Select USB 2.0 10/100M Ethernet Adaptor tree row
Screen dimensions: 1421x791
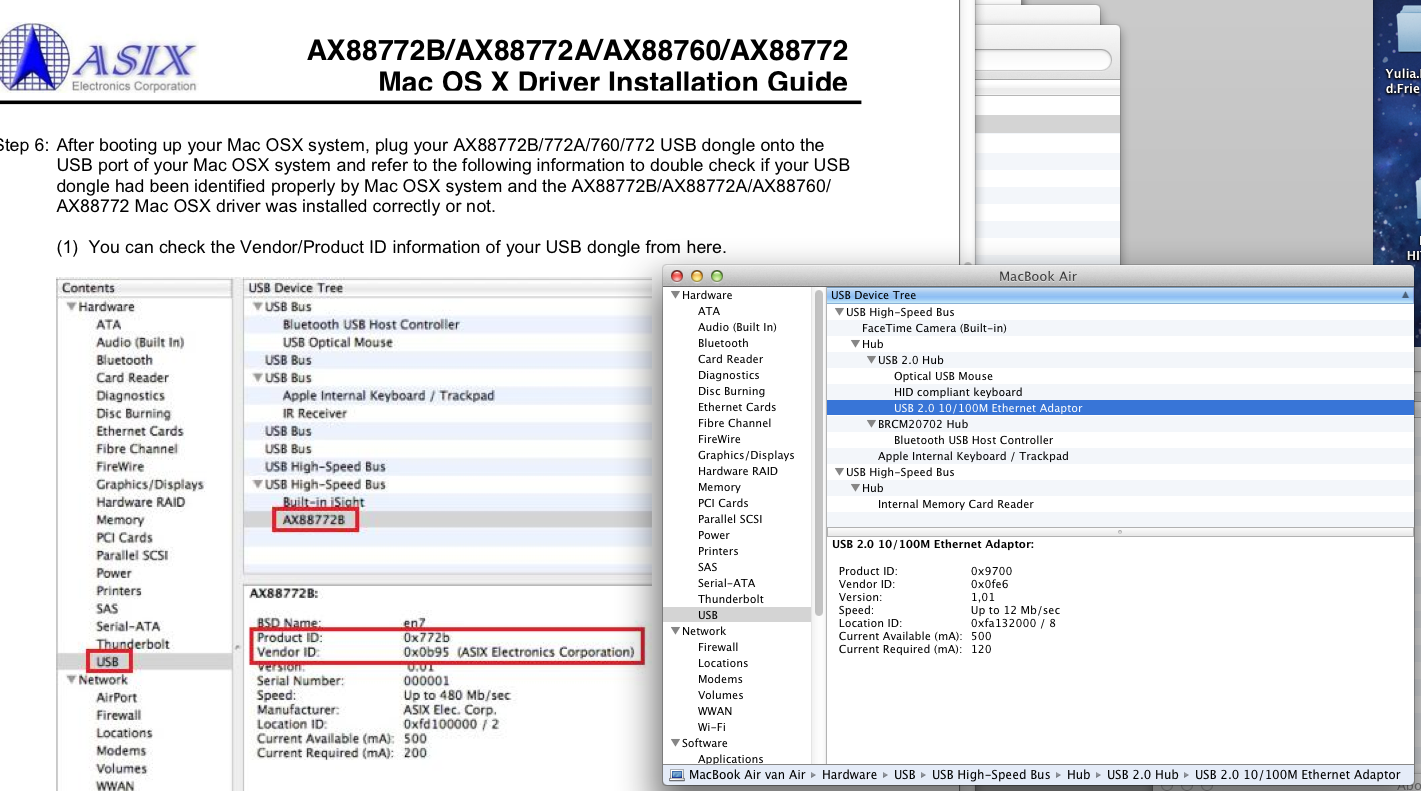pyautogui.click(x=1120, y=408)
